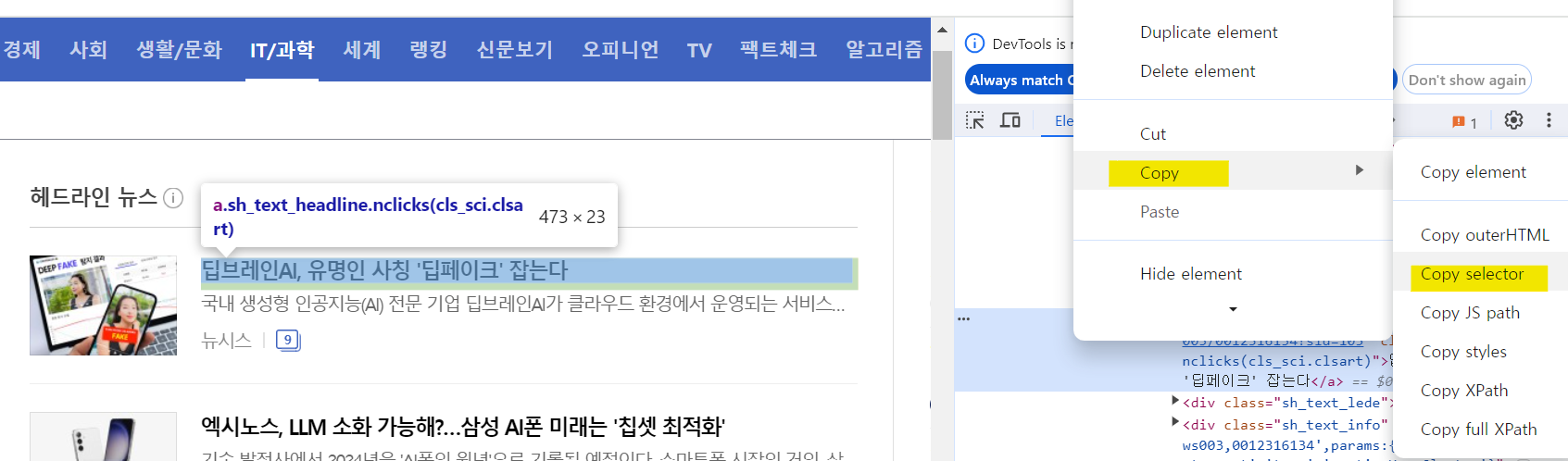Screen dimensions: 1568x461
Task: Open the 딥브레인AI deepfake headline article
Action: (384, 270)
